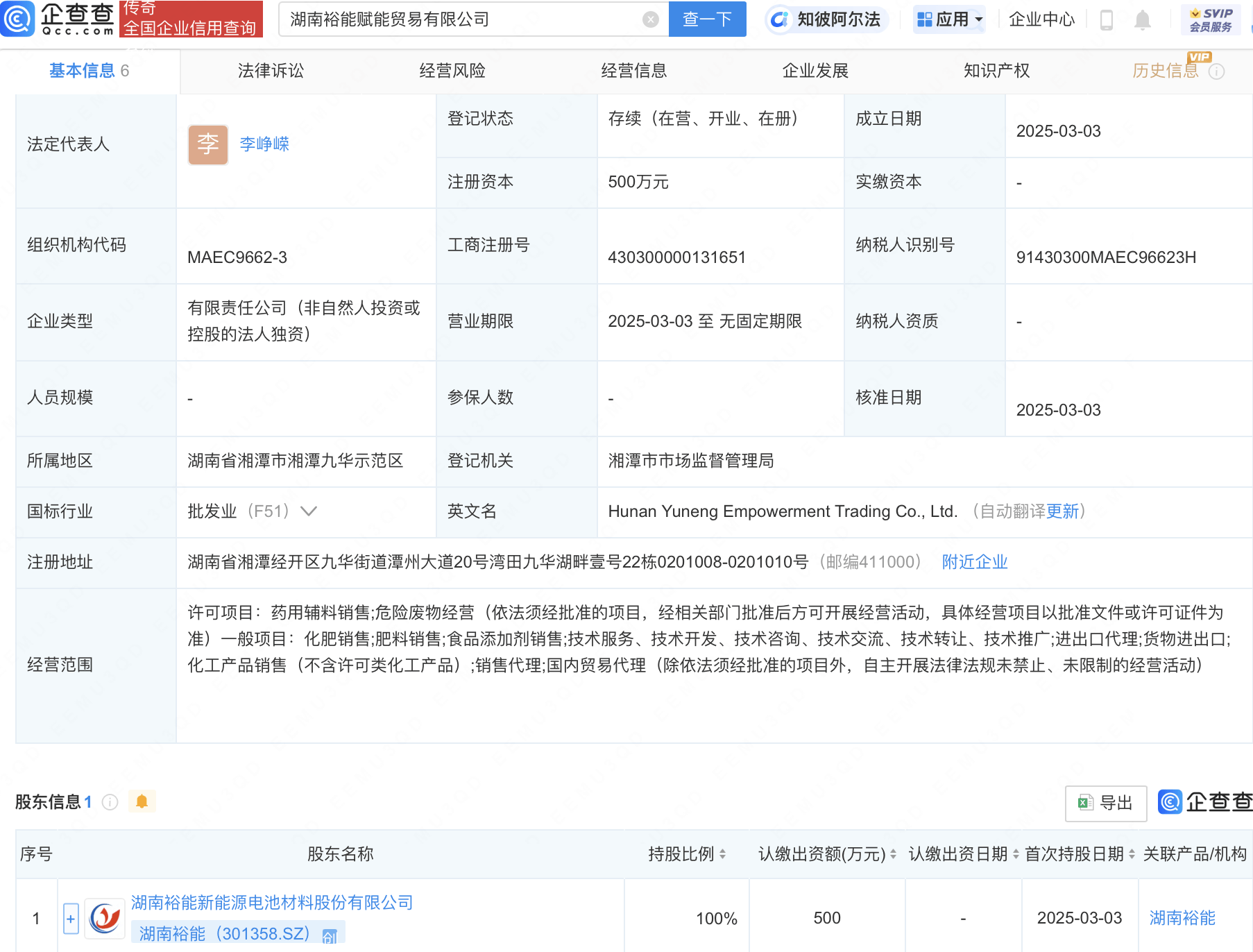Click the shareholder alert bell icon
1253x952 pixels.
click(x=142, y=801)
